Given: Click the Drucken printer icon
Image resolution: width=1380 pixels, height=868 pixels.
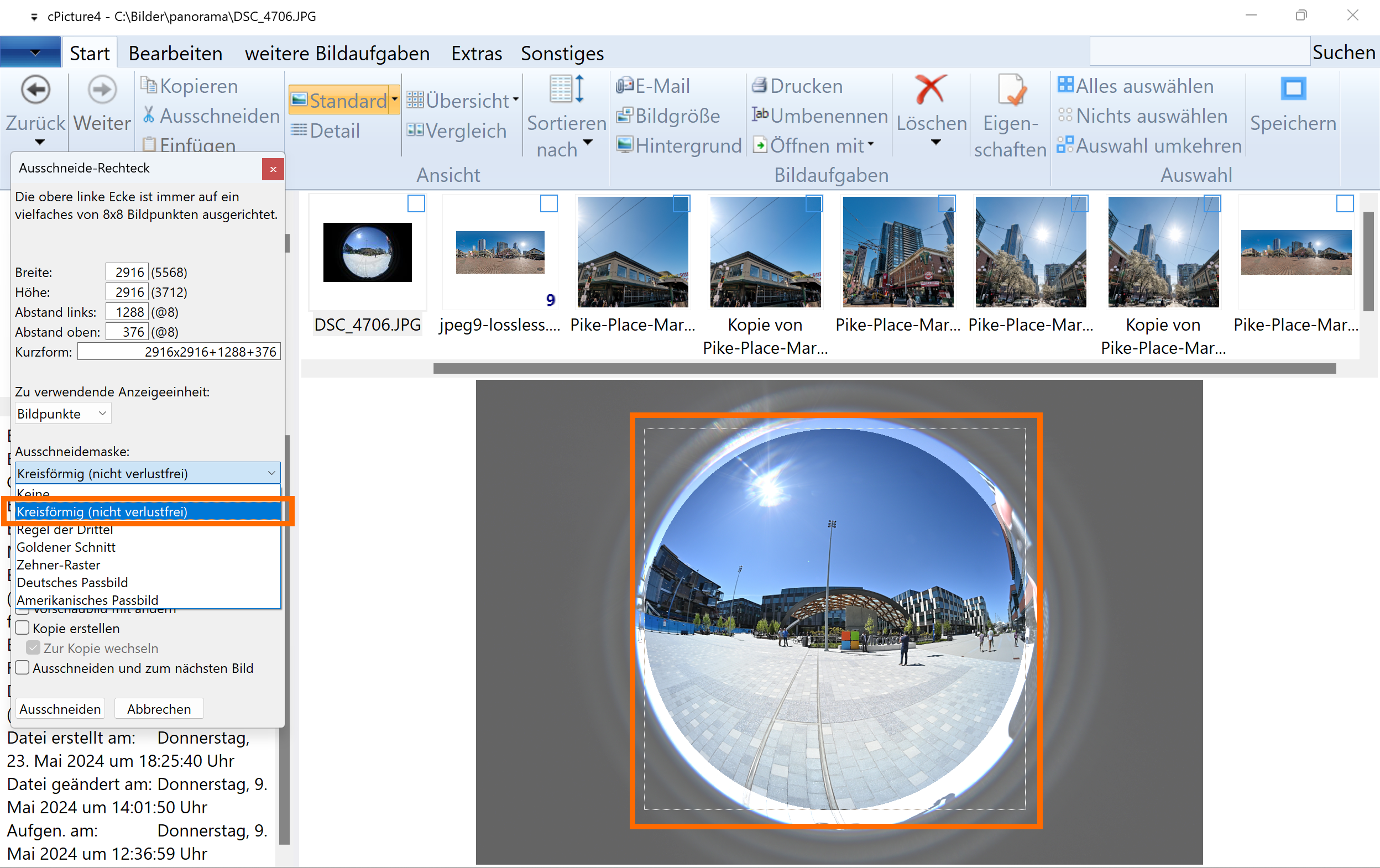Looking at the screenshot, I should click(760, 86).
